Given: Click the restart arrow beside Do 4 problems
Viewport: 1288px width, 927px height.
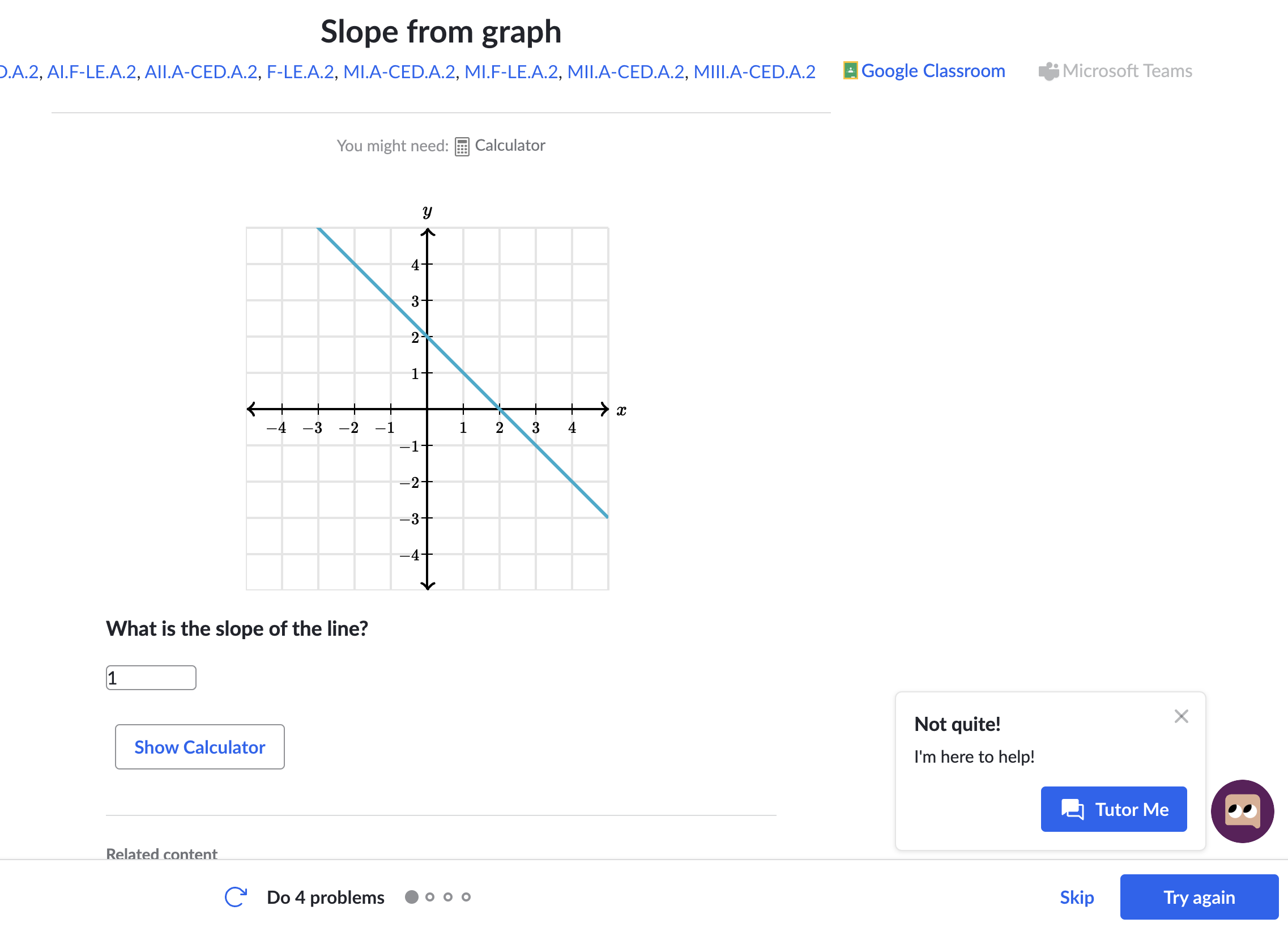Looking at the screenshot, I should coord(236,897).
